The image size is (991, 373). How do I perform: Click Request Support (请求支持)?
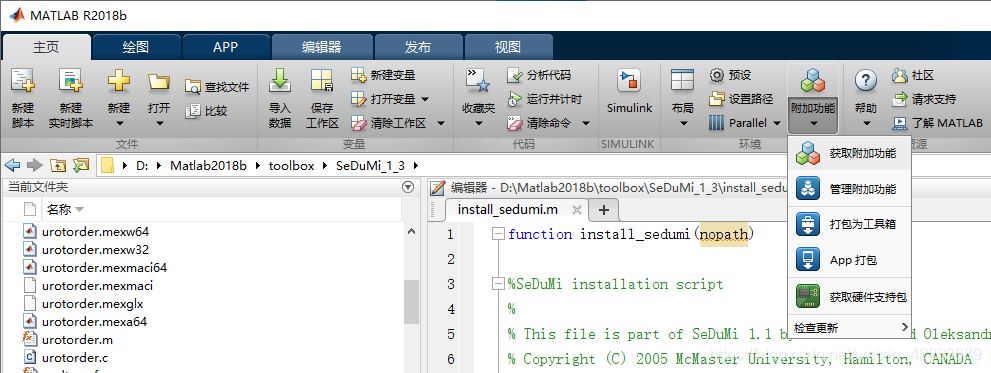coord(923,99)
